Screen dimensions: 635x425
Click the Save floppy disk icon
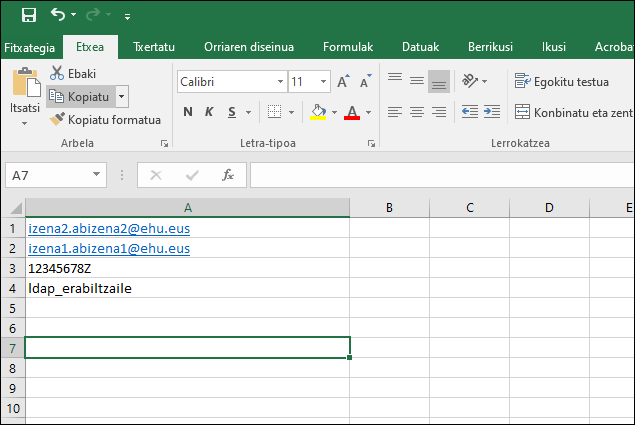(x=29, y=15)
